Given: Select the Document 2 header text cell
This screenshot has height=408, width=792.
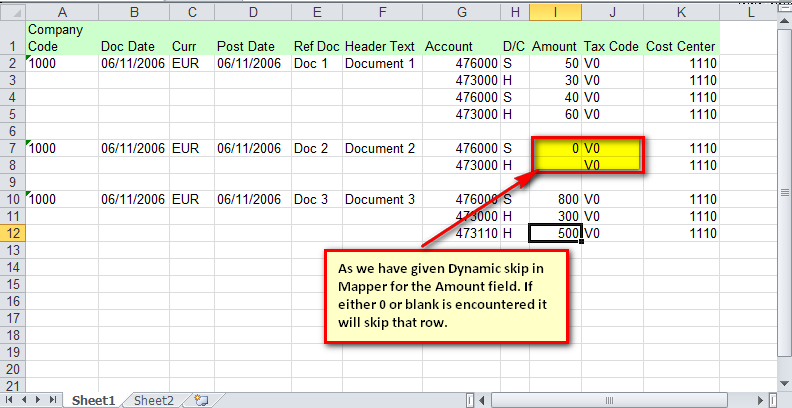Looking at the screenshot, I should pyautogui.click(x=379, y=148).
